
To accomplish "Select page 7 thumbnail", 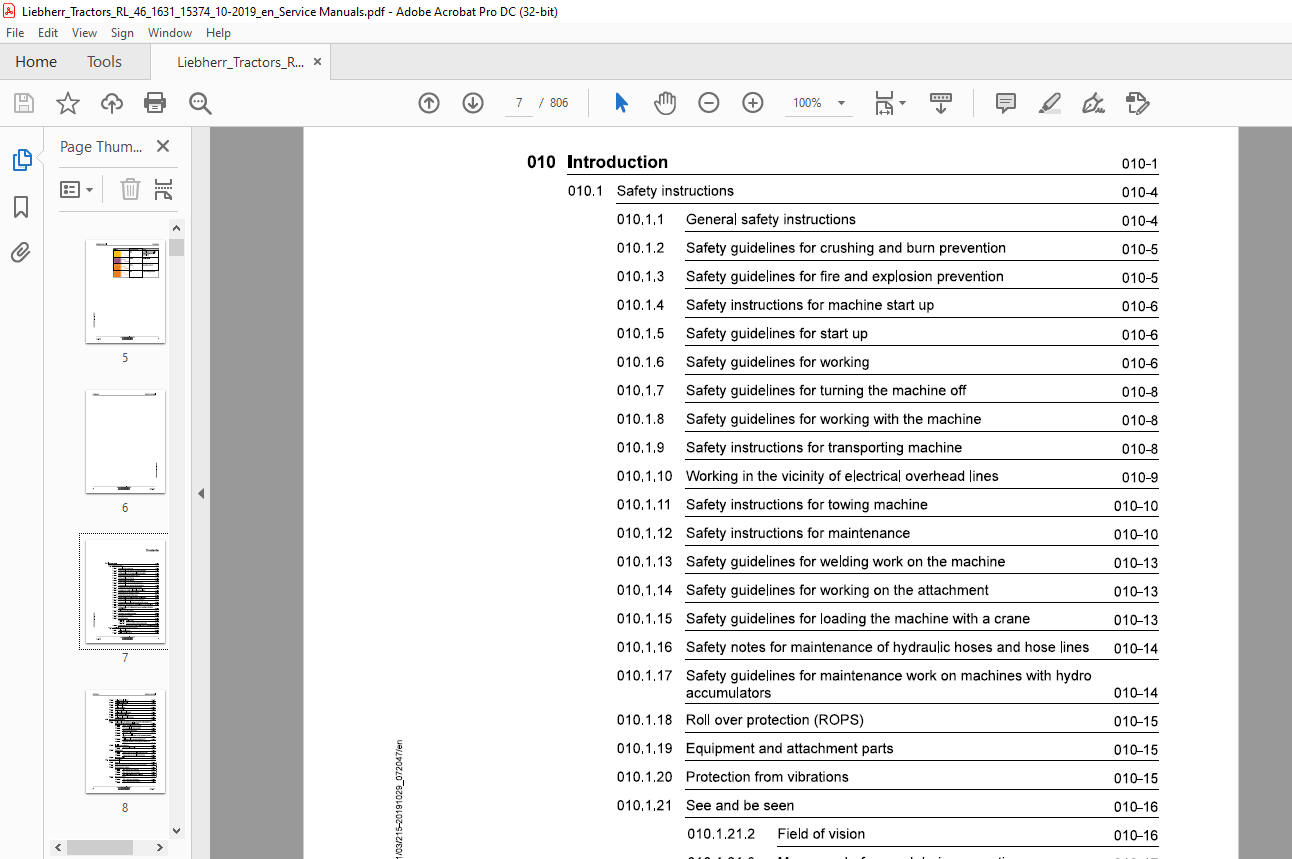I will coord(125,592).
